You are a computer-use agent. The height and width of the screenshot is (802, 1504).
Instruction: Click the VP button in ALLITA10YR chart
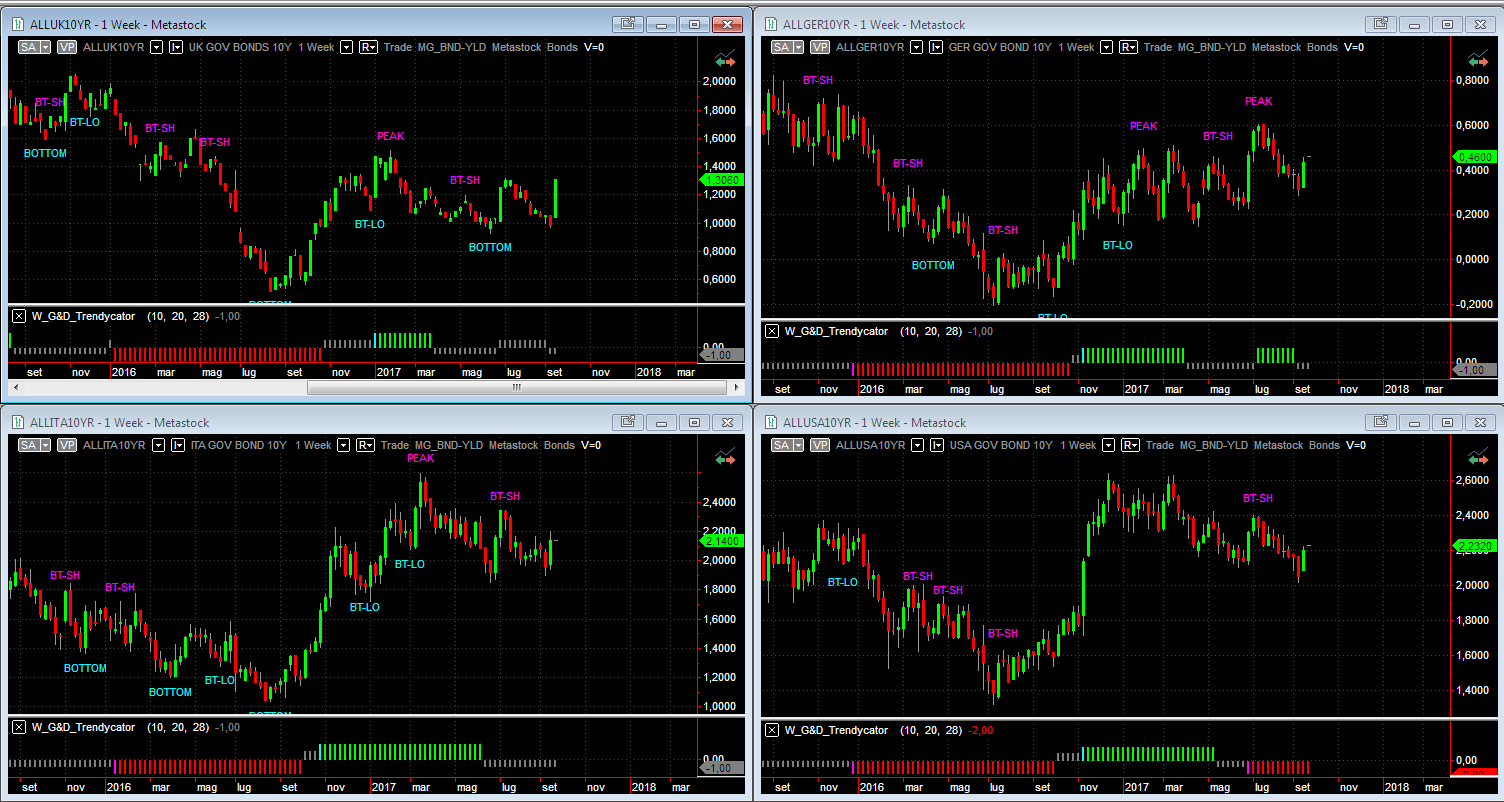tap(67, 445)
